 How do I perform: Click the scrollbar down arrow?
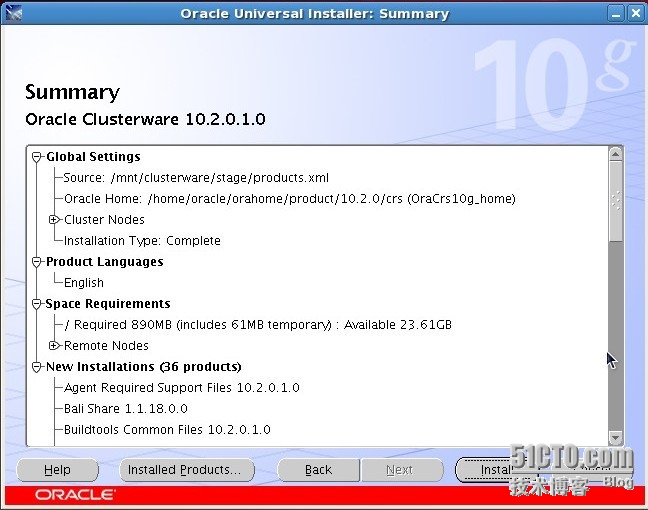615,437
